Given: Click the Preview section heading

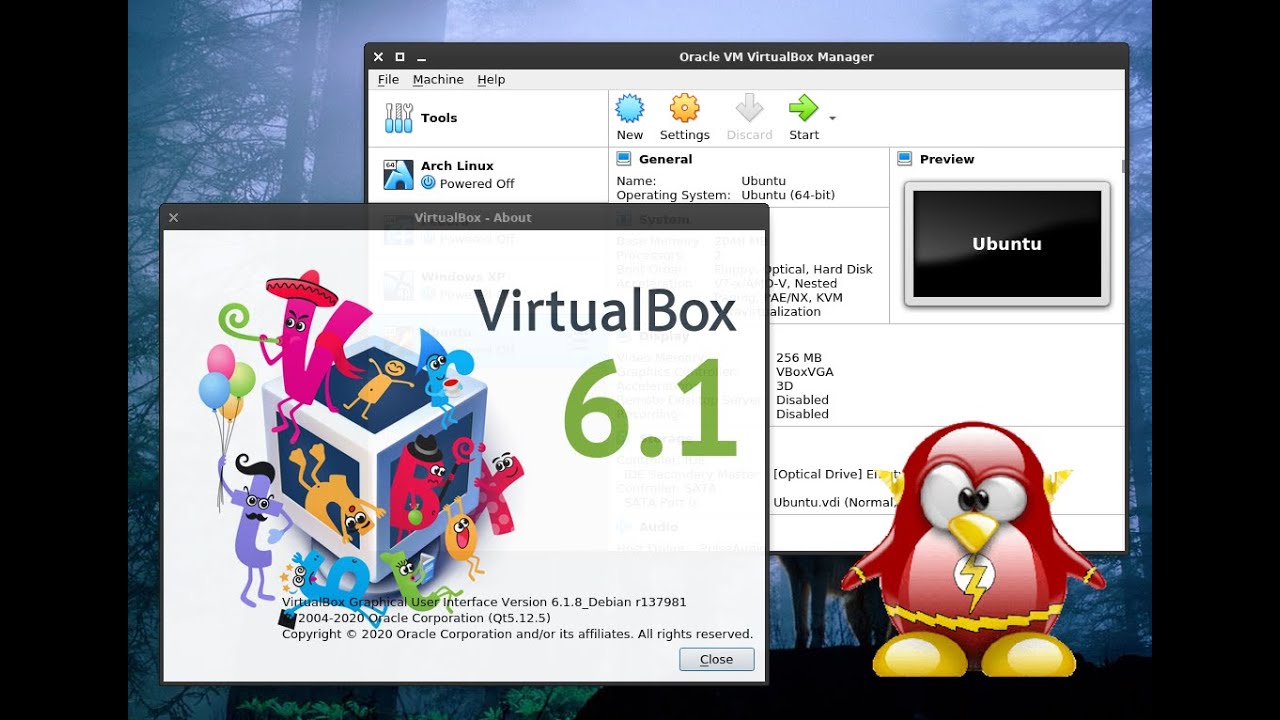Looking at the screenshot, I should pyautogui.click(x=947, y=159).
